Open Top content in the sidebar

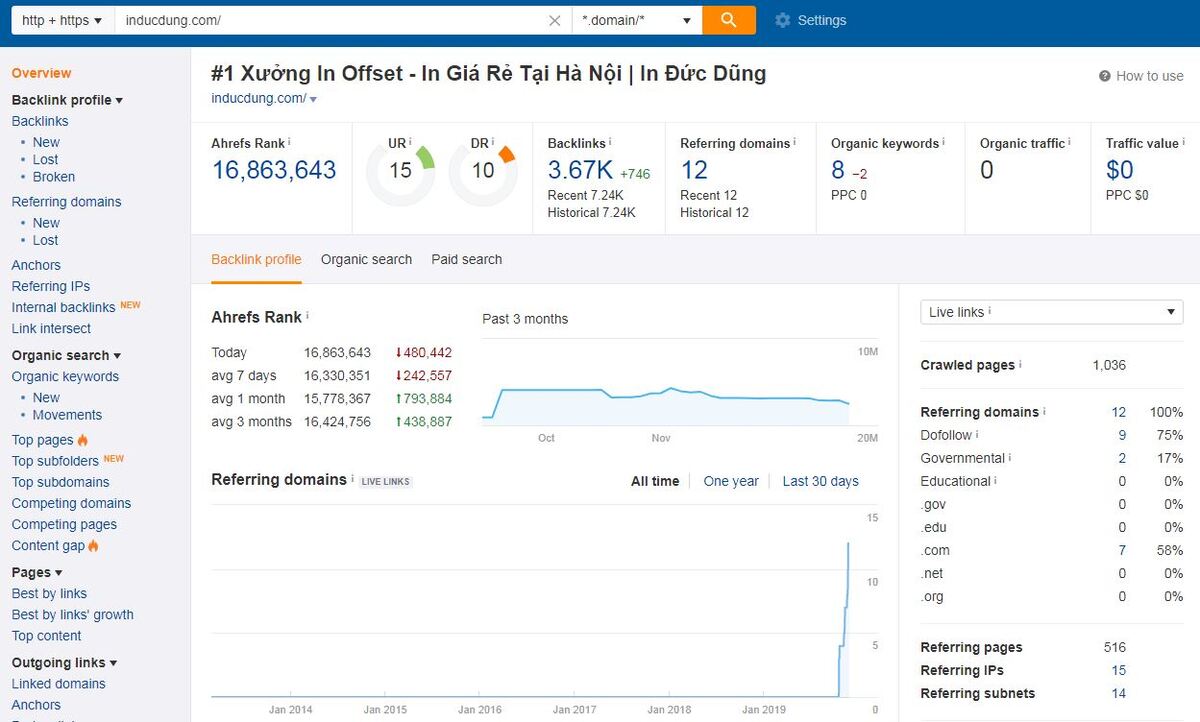(x=46, y=635)
